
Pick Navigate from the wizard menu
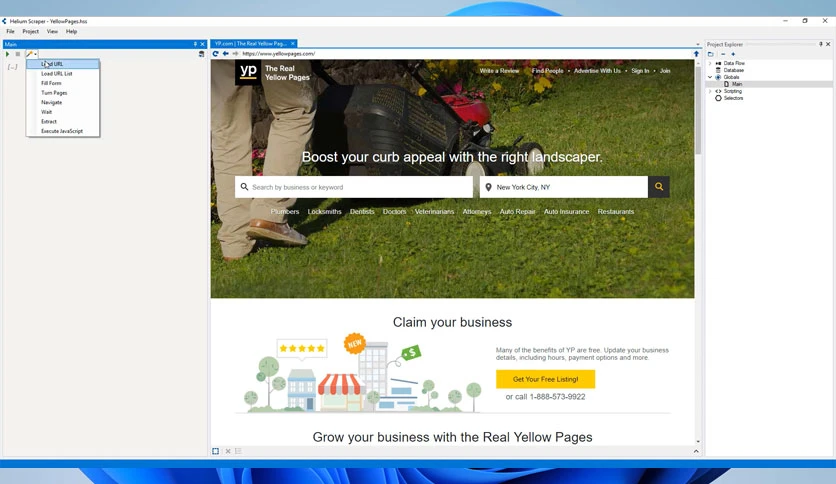click(63, 102)
